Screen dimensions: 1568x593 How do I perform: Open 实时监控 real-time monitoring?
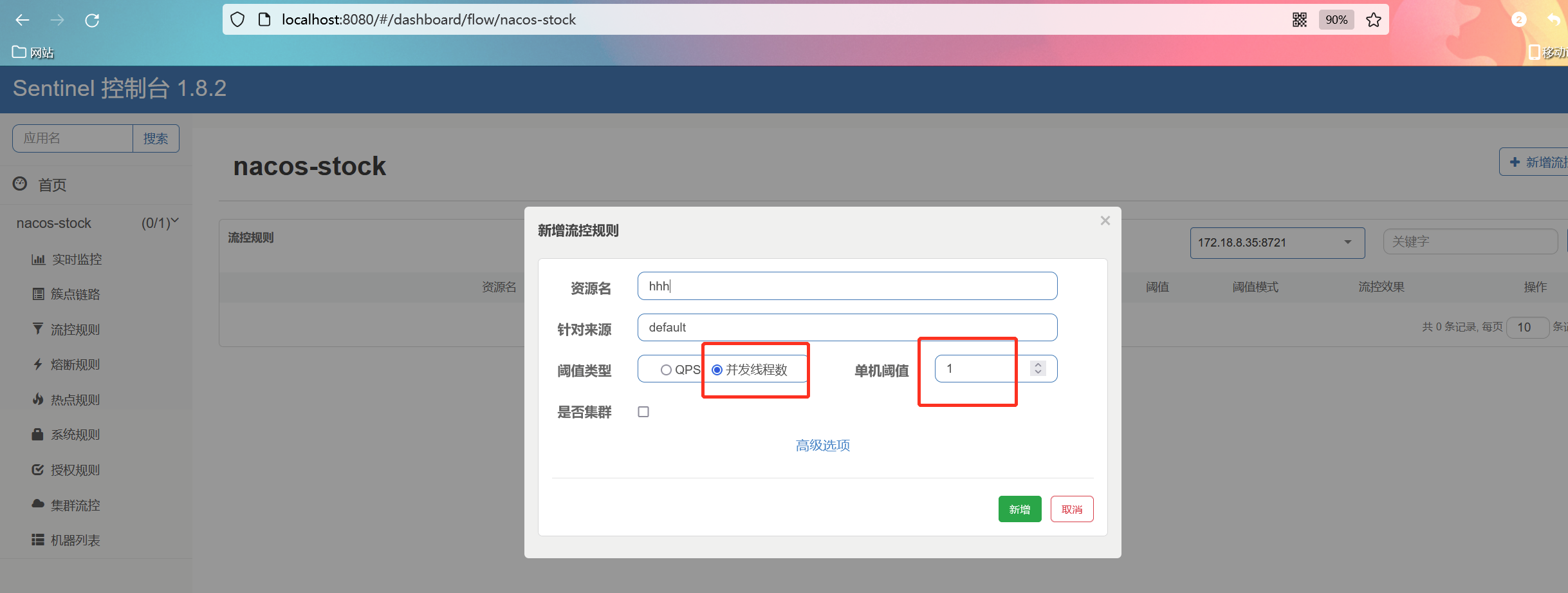pos(77,259)
